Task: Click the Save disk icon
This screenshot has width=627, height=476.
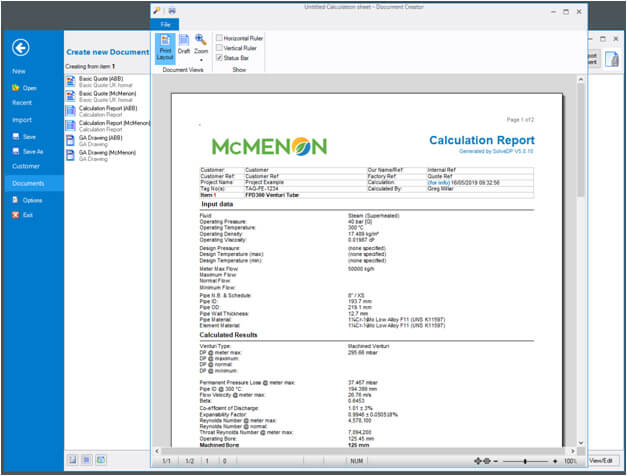Action: click(16, 136)
